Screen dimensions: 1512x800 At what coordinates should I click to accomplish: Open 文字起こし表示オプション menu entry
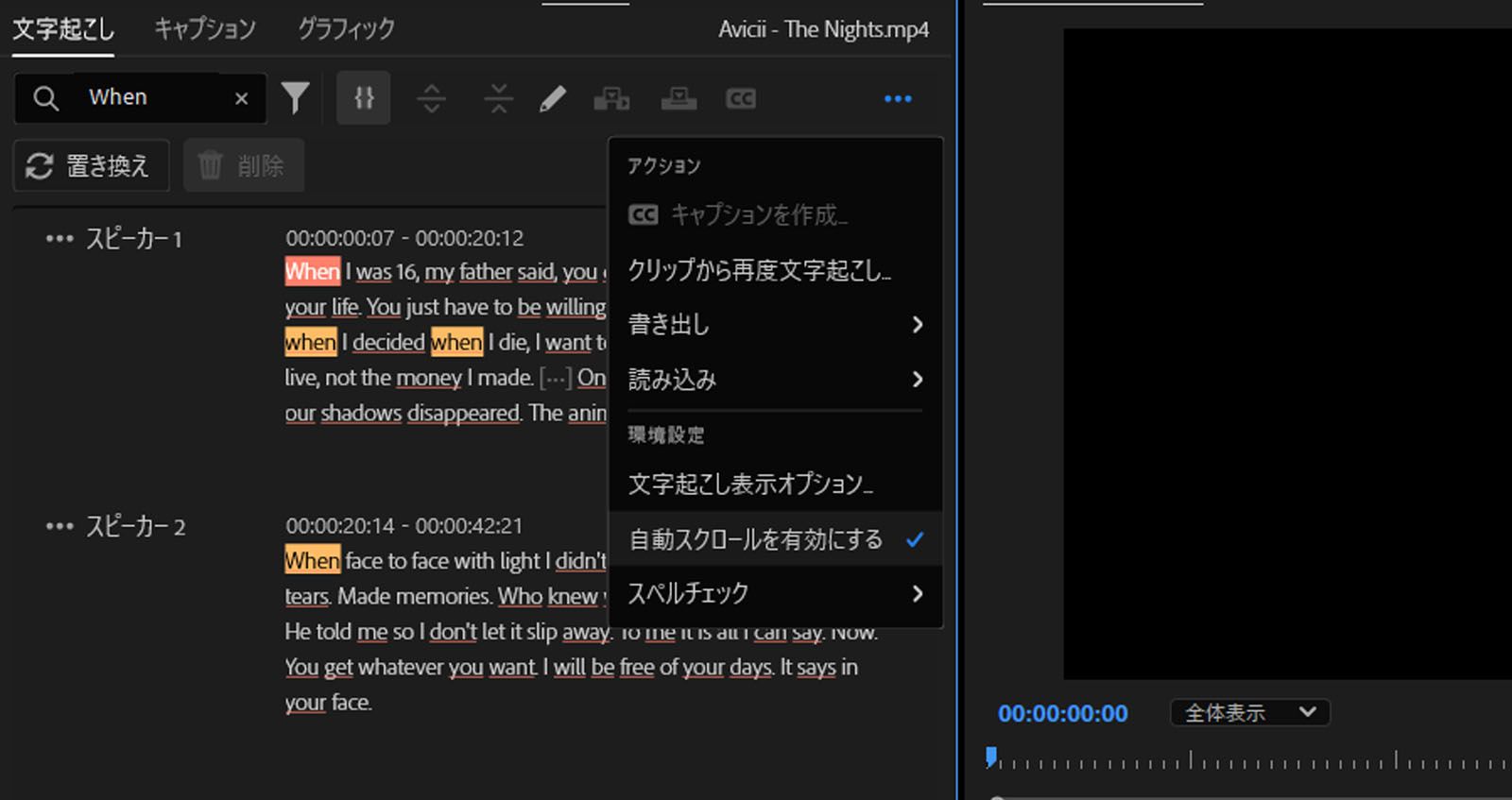[775, 485]
